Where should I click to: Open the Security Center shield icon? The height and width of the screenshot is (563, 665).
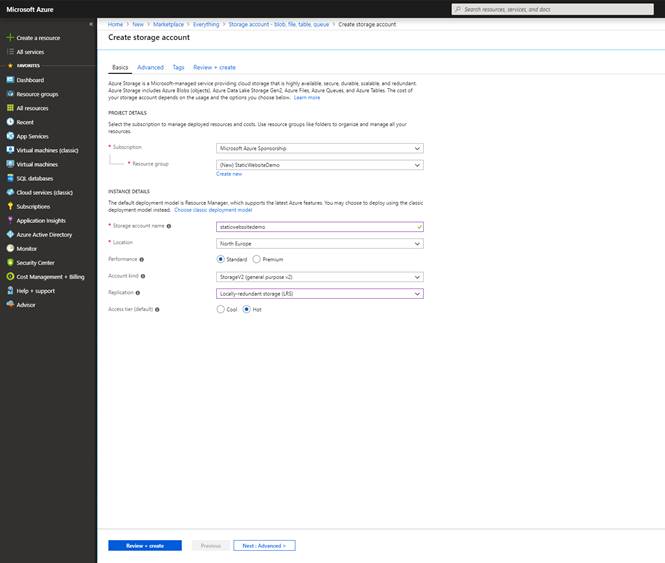10,262
